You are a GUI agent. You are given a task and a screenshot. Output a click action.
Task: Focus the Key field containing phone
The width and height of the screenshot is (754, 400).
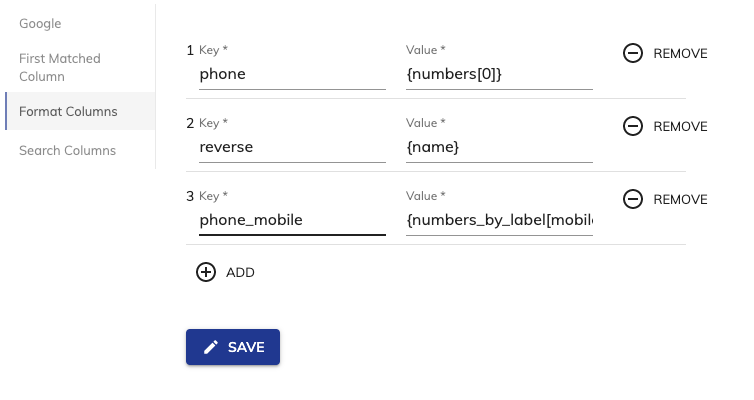[x=292, y=74]
